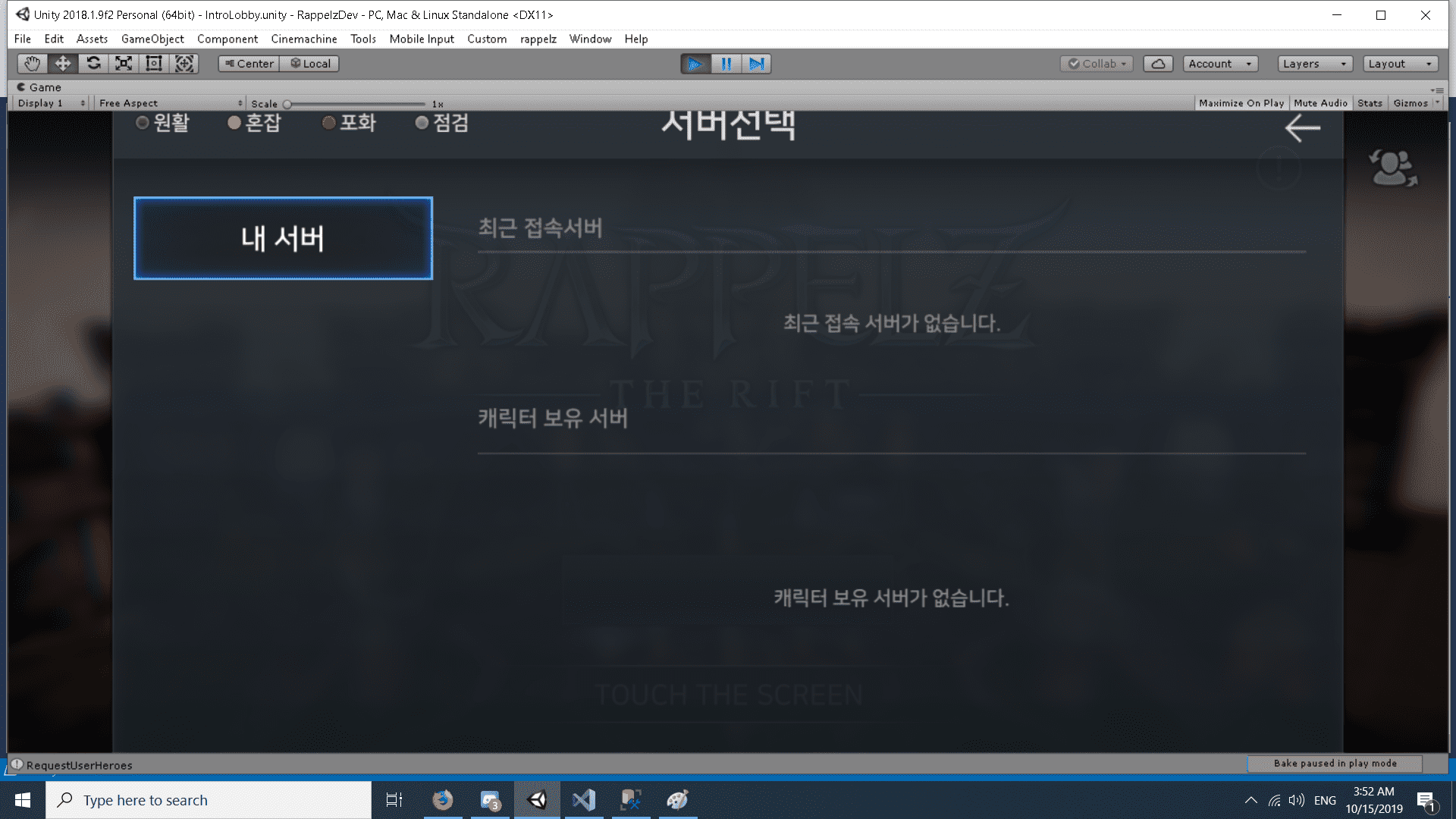
Task: Click the back arrow navigation button
Action: pyautogui.click(x=1300, y=127)
